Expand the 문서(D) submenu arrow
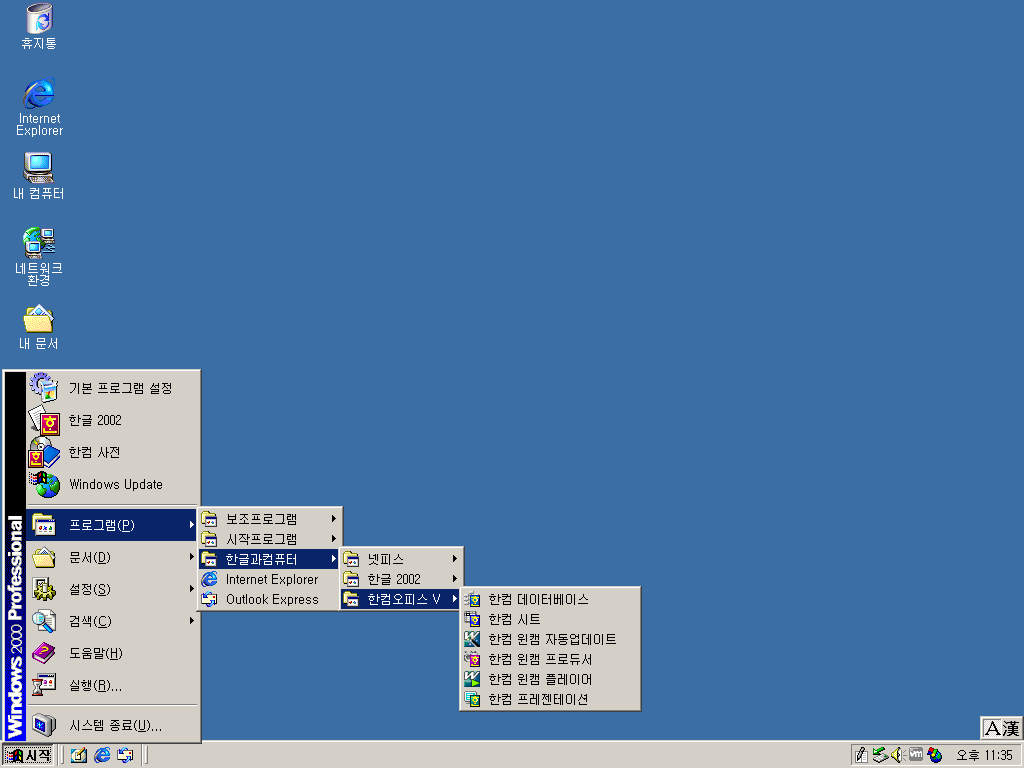Image resolution: width=1024 pixels, height=768 pixels. coord(191,557)
